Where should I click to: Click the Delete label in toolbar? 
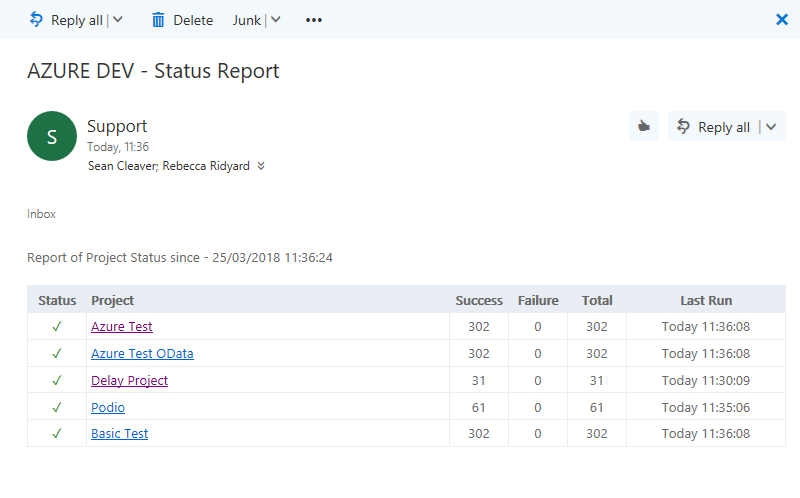193,20
